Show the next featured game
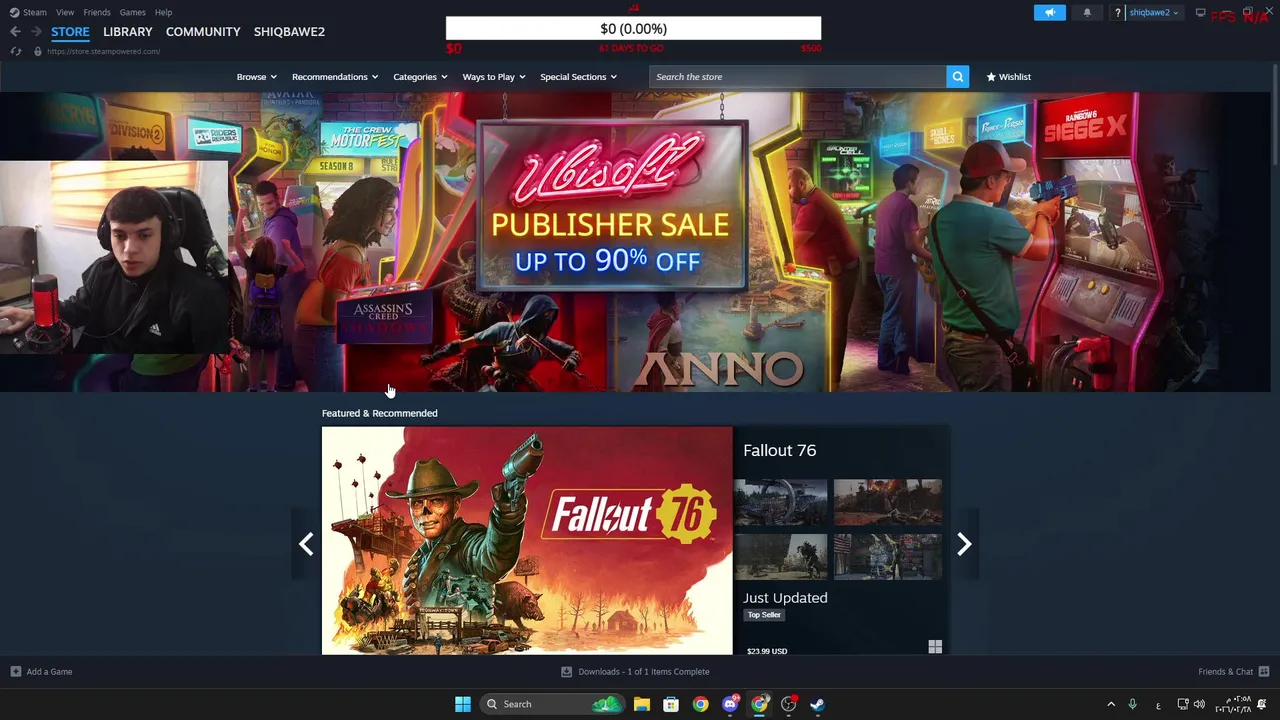1280x720 pixels. (964, 544)
